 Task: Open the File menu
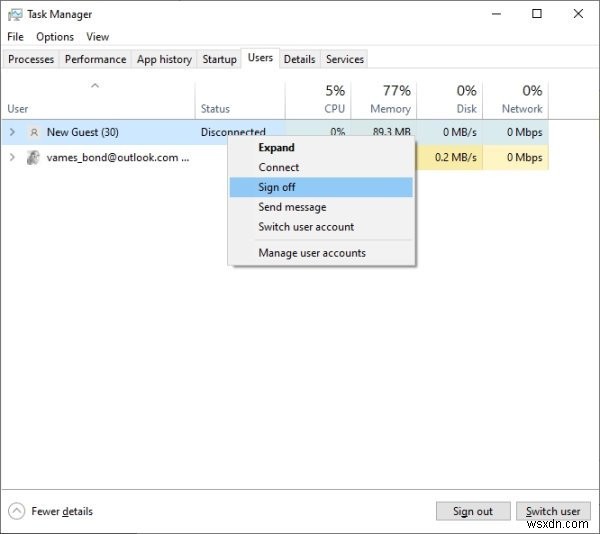pyautogui.click(x=15, y=37)
